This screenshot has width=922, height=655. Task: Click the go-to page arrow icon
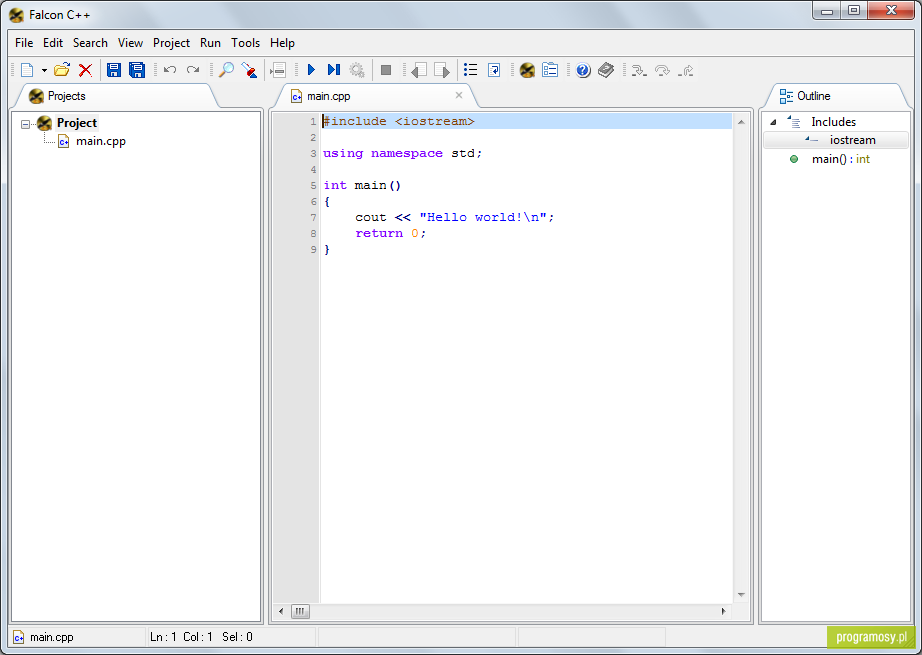(x=494, y=71)
